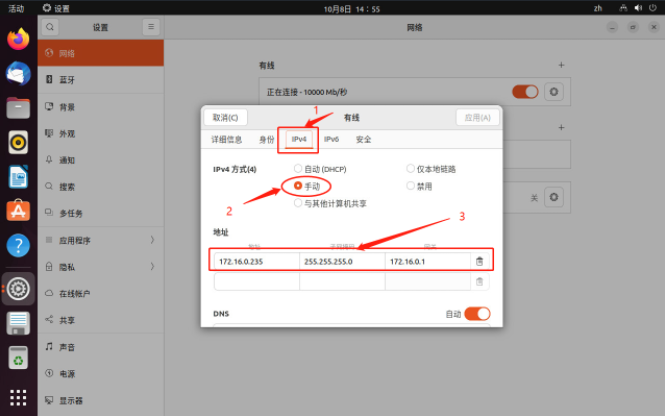
Task: Open the volume icon in top bar
Action: pyautogui.click(x=638, y=8)
